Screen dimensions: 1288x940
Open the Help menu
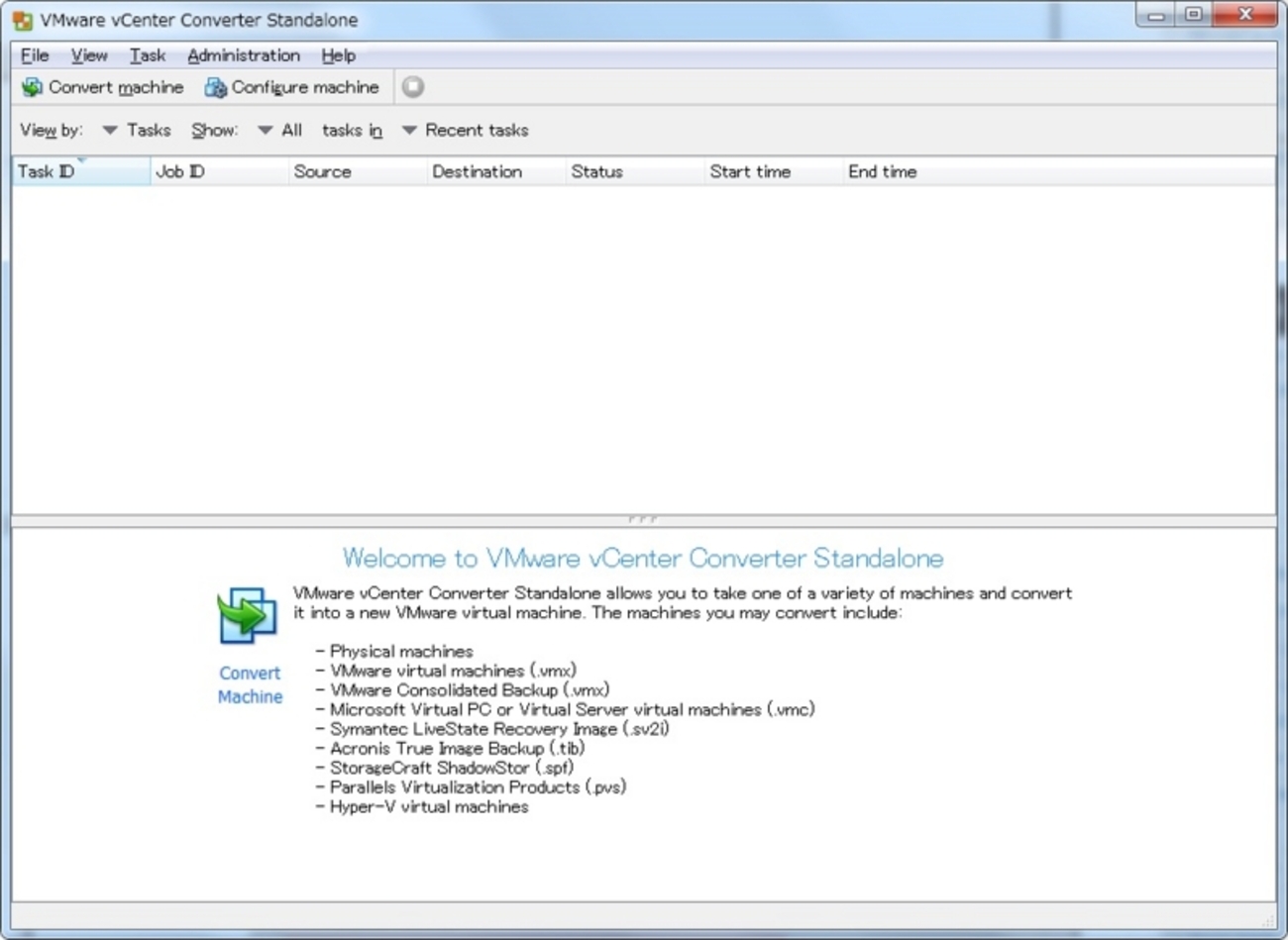click(338, 55)
